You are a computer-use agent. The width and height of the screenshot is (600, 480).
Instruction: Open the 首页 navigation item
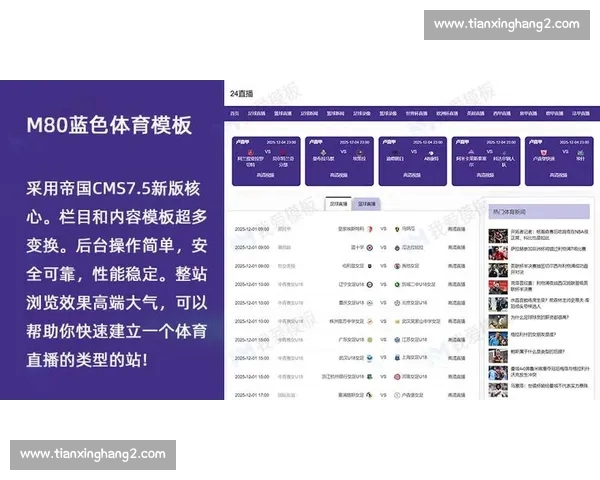[235, 113]
